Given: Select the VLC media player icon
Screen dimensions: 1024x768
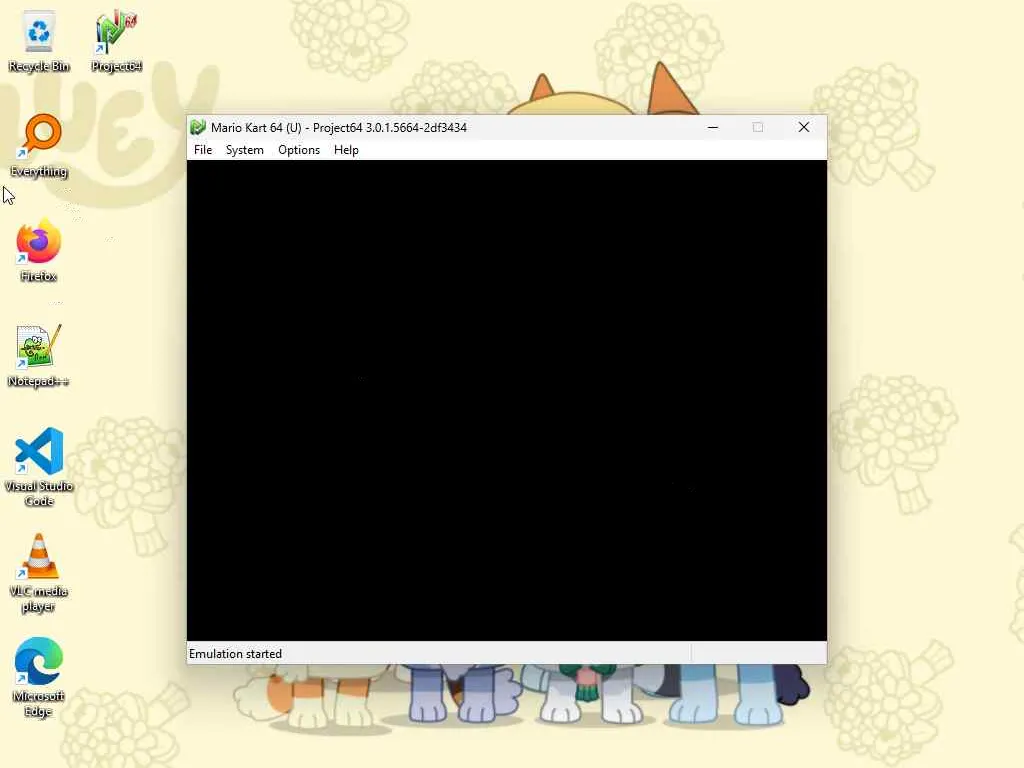Looking at the screenshot, I should point(39,573).
